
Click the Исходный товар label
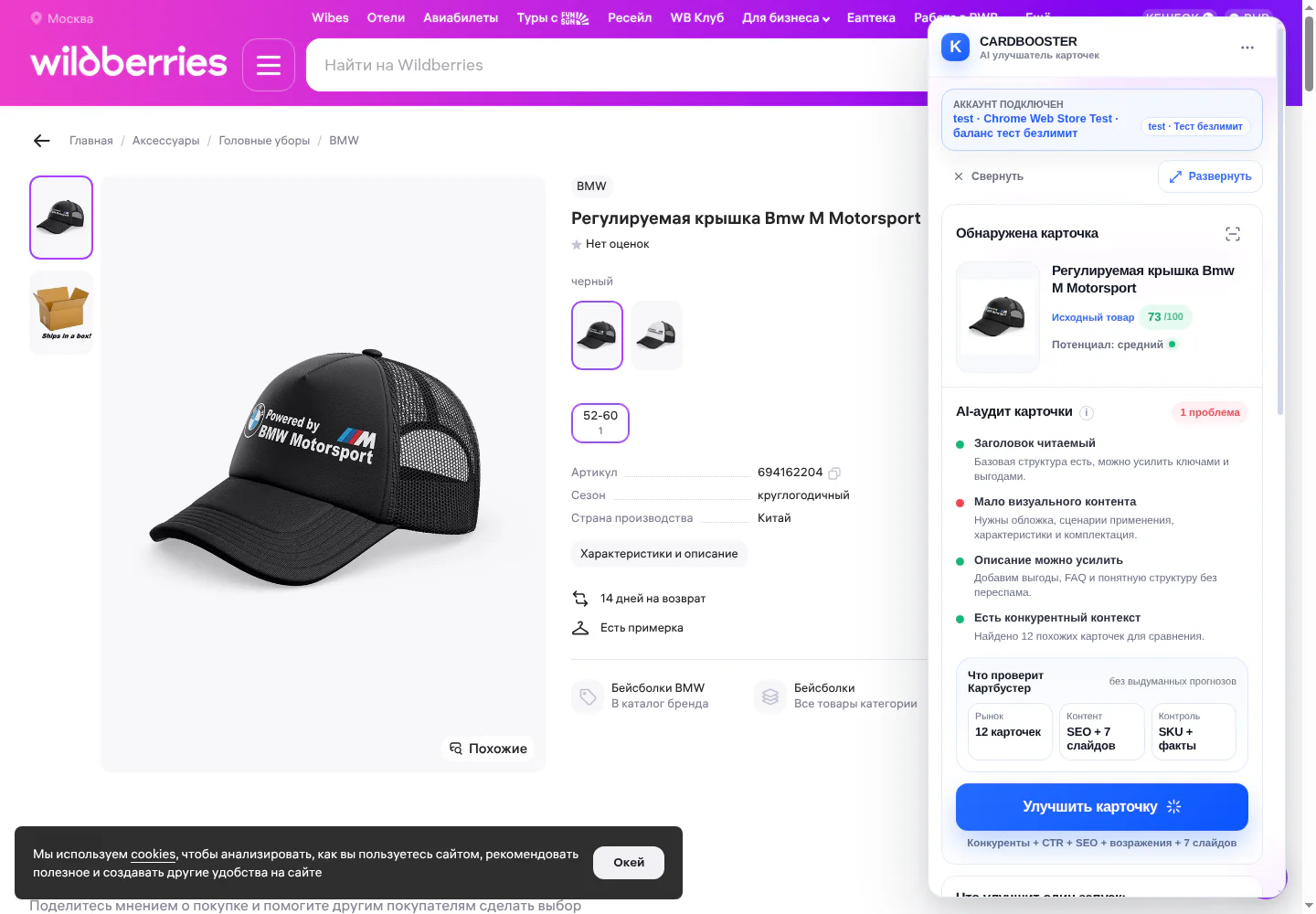click(x=1093, y=318)
